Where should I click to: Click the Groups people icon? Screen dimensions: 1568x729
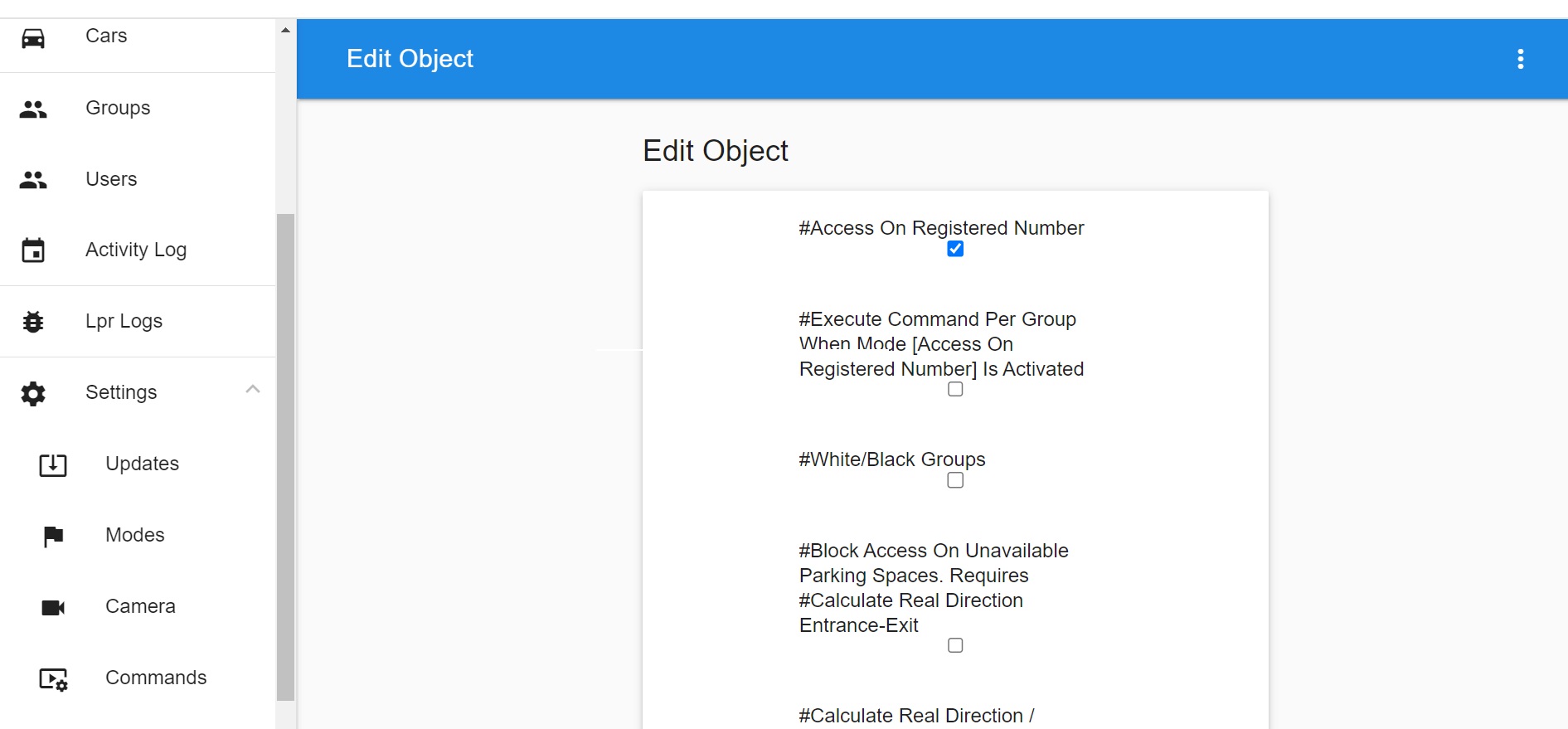(x=33, y=109)
